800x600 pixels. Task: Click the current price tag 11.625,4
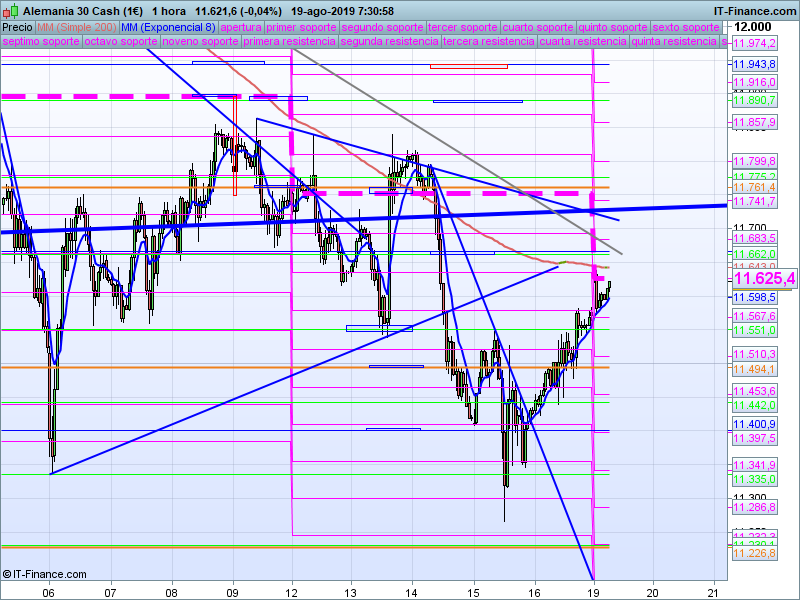[763, 278]
